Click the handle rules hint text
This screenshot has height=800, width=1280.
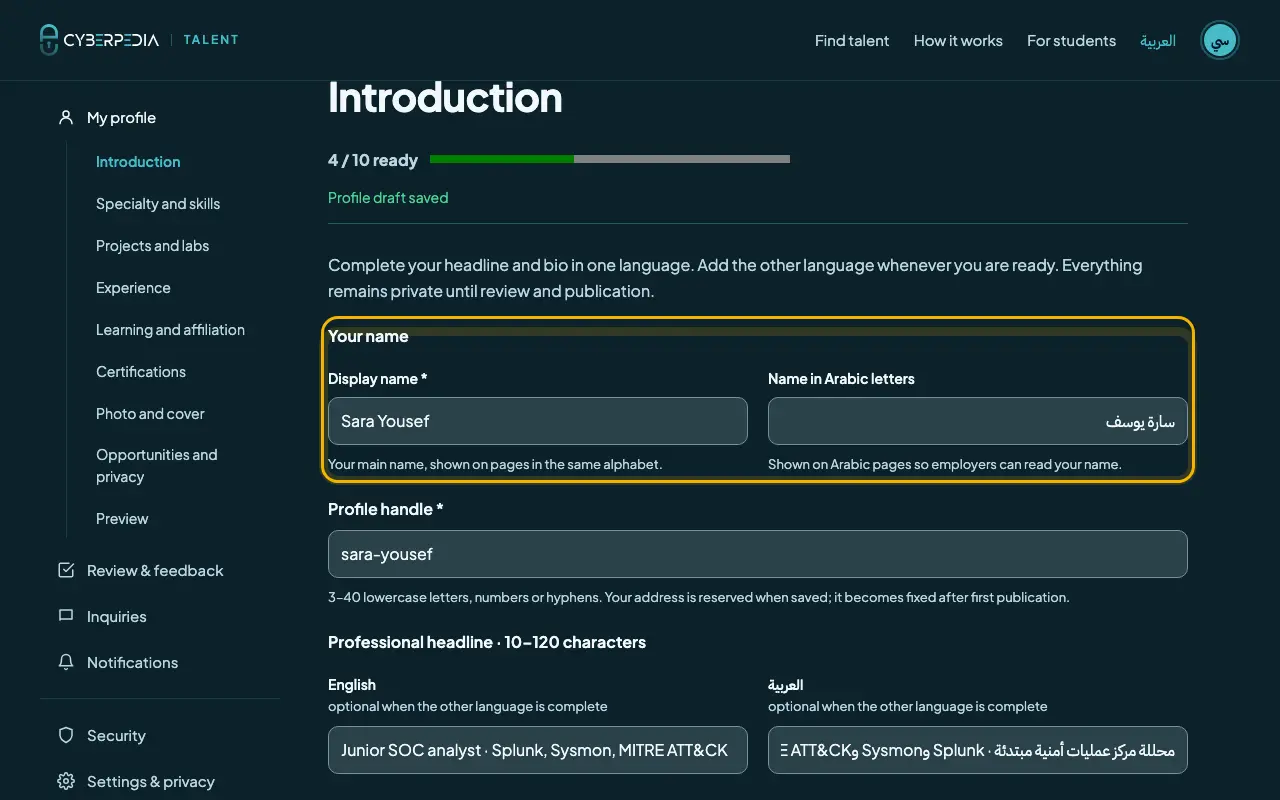pos(699,597)
